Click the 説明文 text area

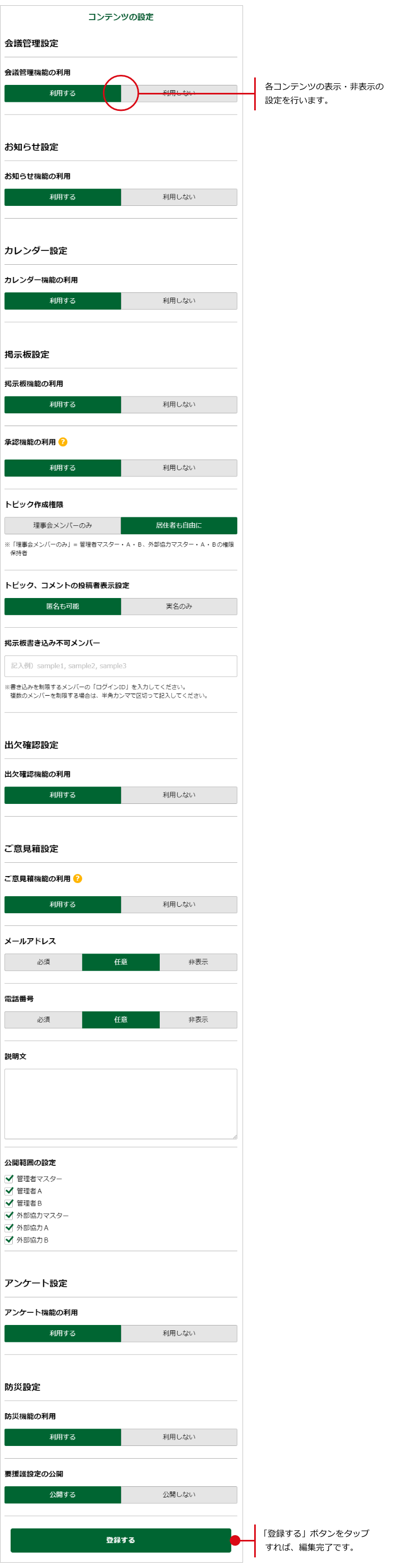(120, 1103)
